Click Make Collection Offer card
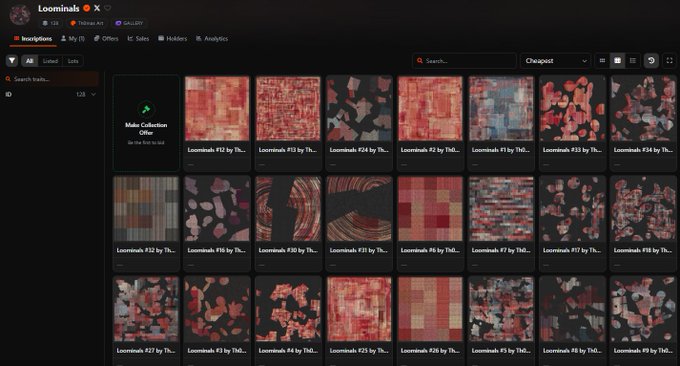 (146, 123)
